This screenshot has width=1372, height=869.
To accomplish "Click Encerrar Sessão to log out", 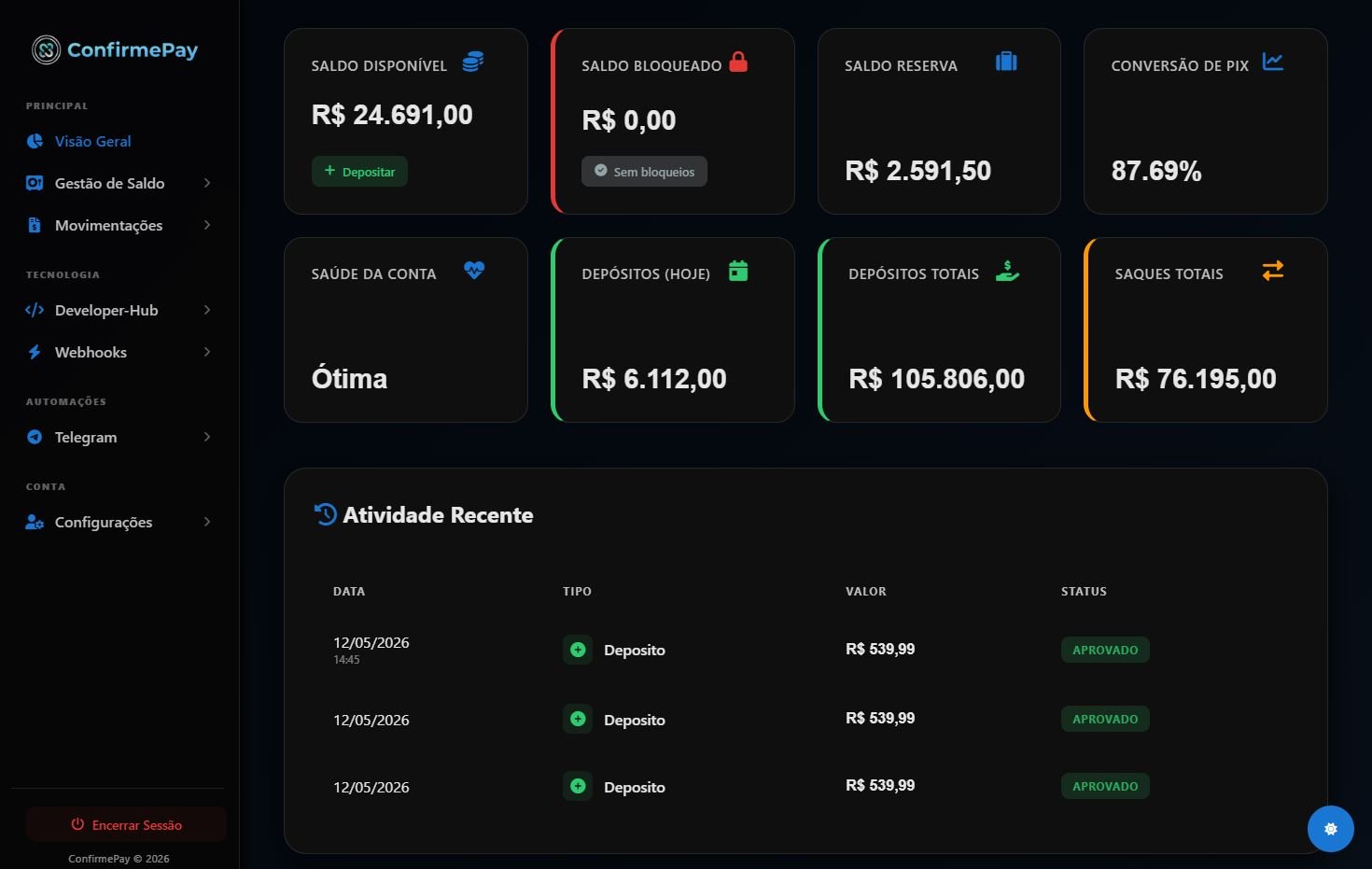I will [x=126, y=824].
